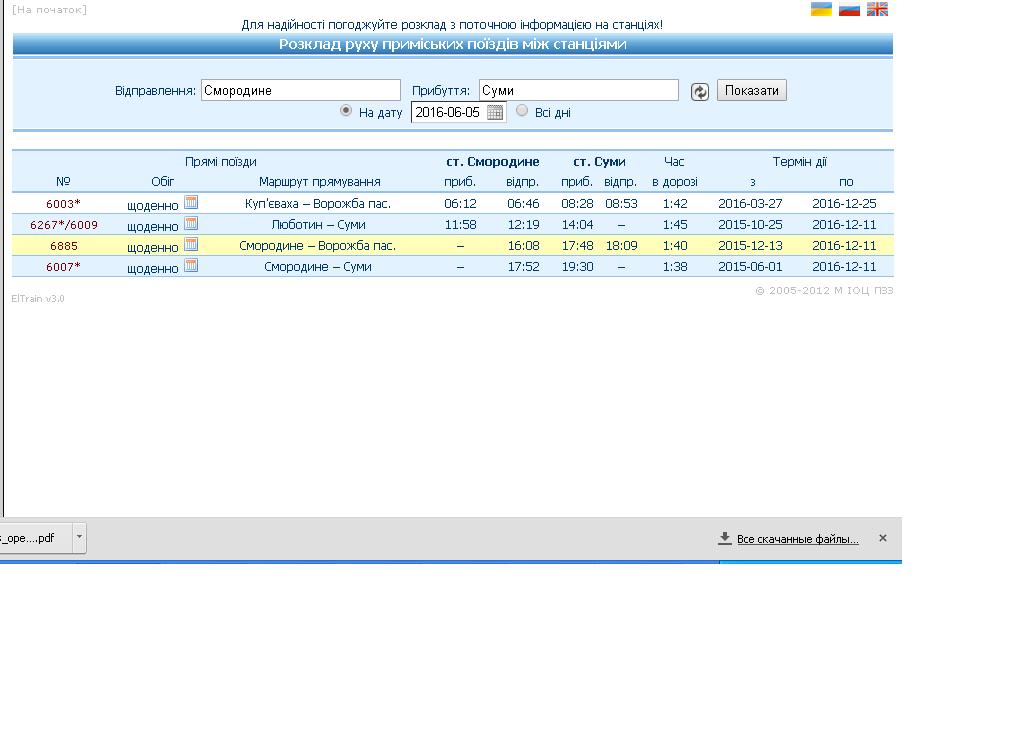This screenshot has width=1024, height=742.
Task: Switch language to Ukrainian flag
Action: click(x=821, y=9)
